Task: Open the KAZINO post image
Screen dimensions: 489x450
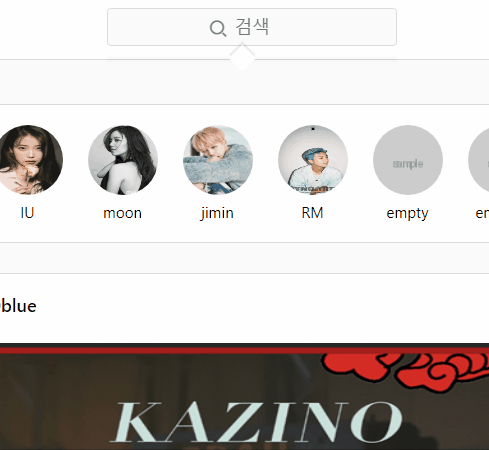Action: click(244, 397)
